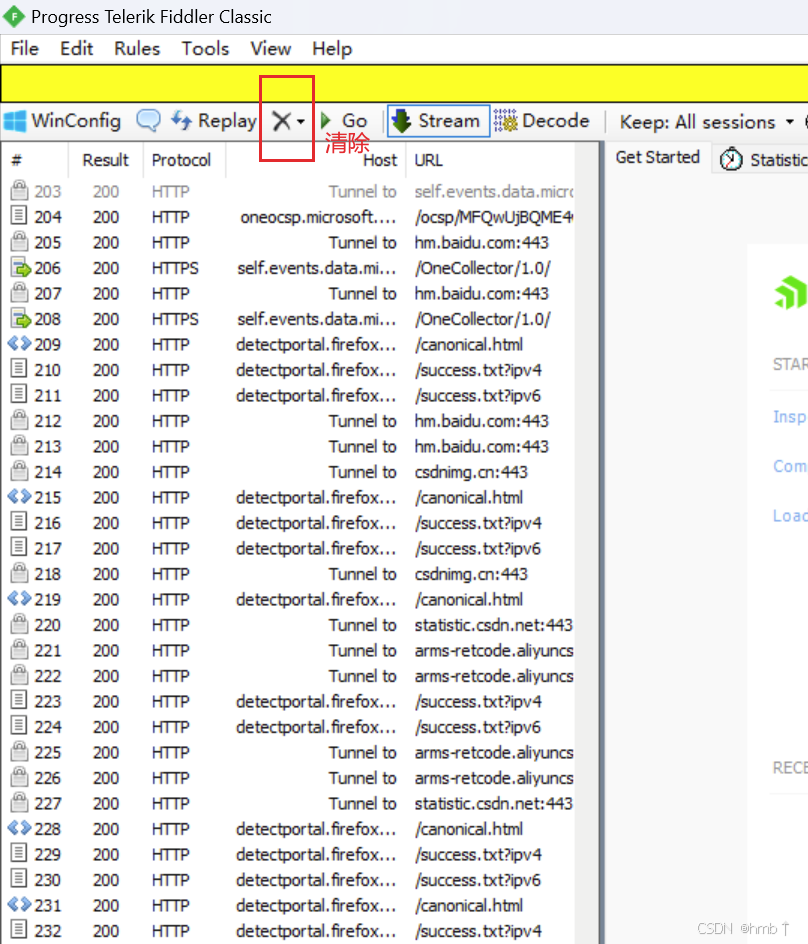
Task: Click lock icon of session 207
Action: 19,293
